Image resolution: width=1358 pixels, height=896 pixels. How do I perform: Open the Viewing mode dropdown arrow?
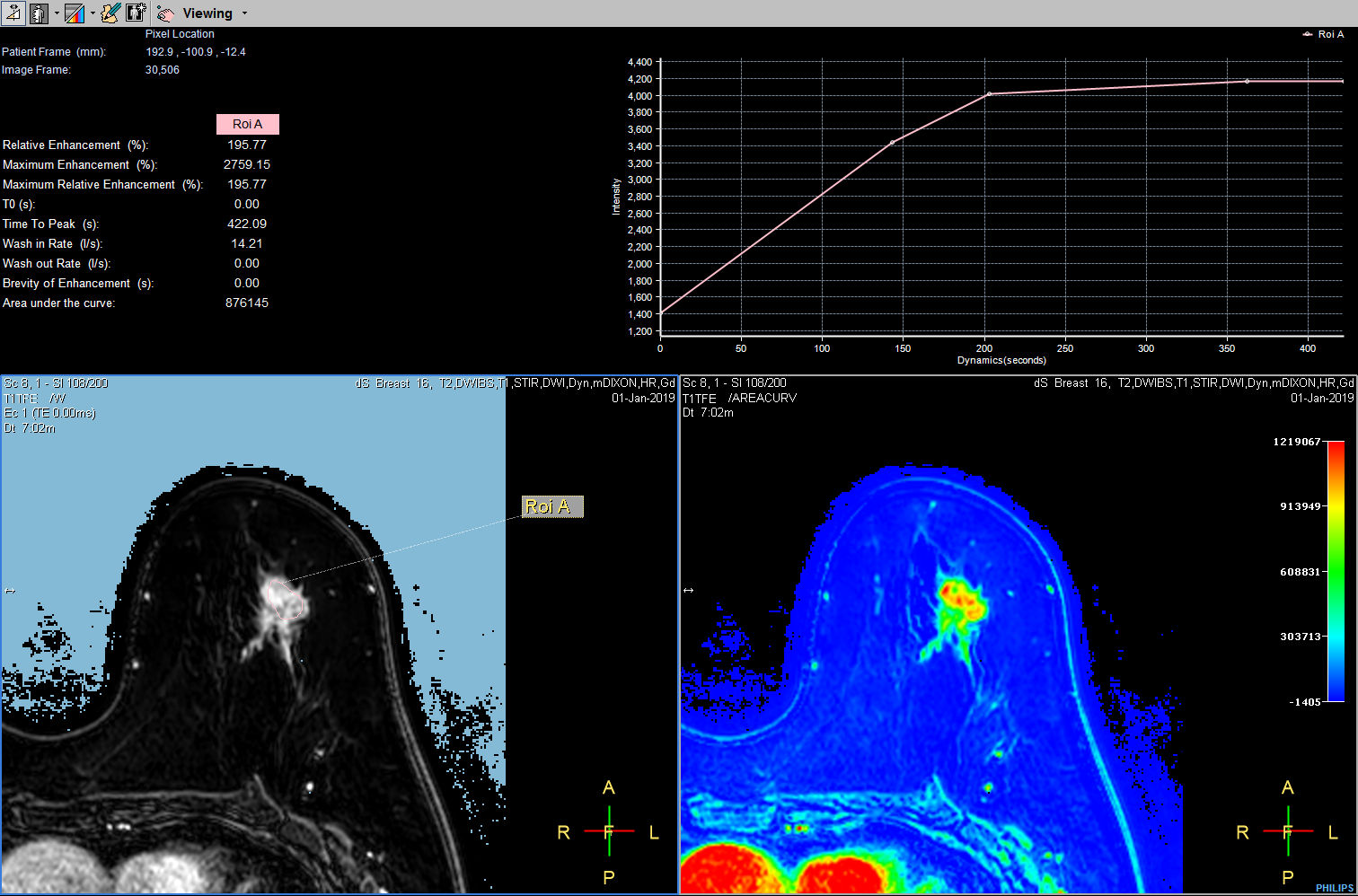(244, 13)
